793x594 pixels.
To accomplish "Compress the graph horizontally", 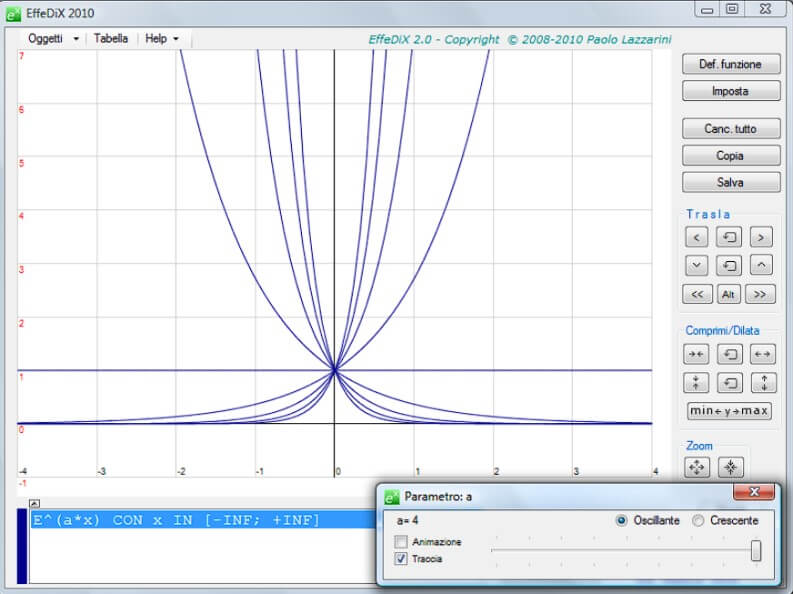I will click(697, 354).
